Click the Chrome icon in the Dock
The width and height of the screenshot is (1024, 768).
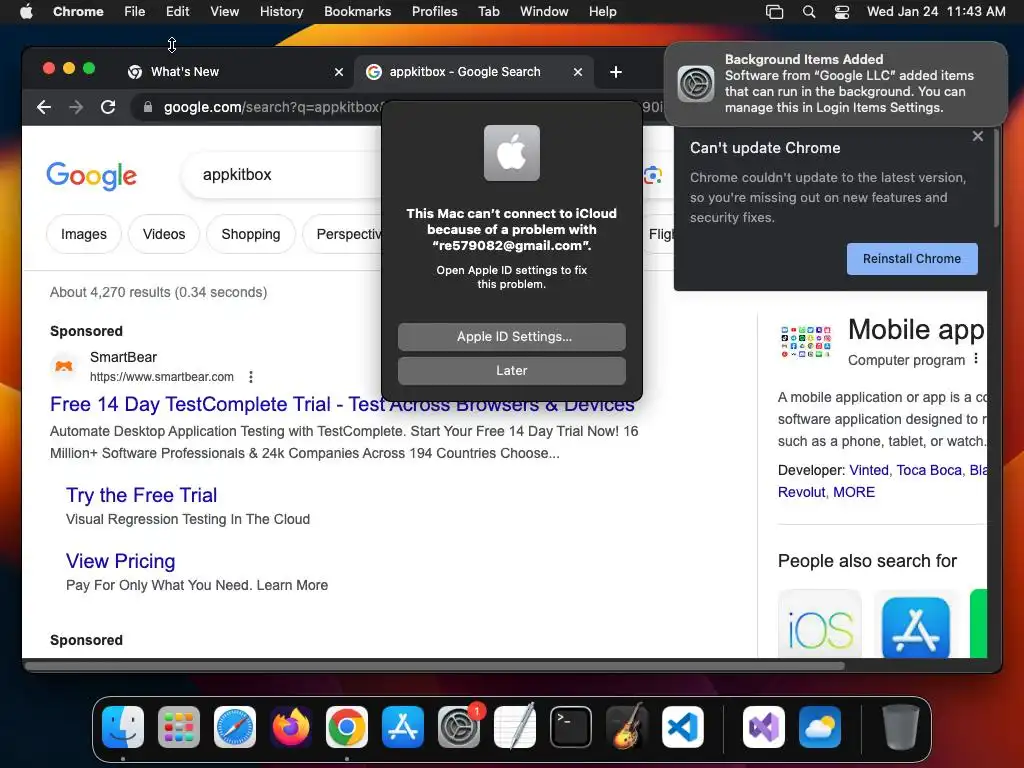tap(347, 727)
